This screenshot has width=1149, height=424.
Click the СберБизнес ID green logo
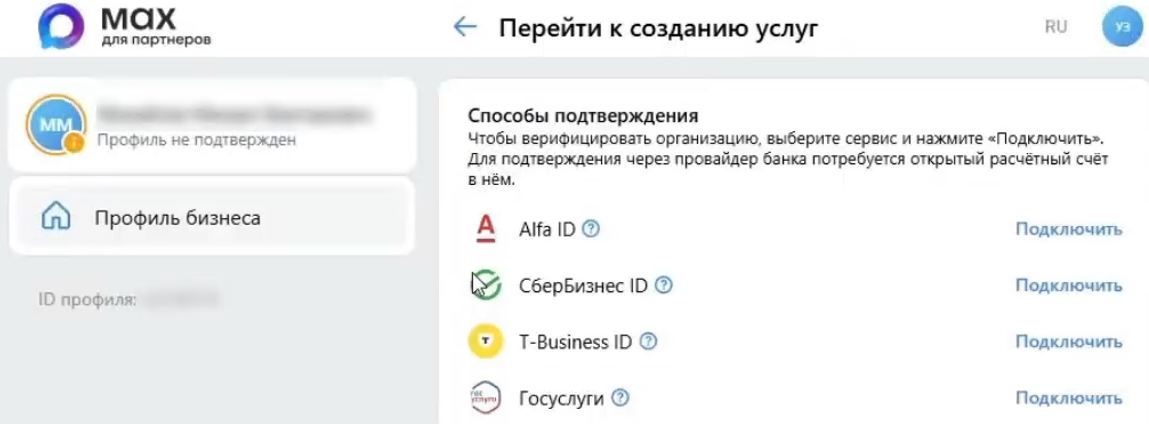tap(486, 286)
